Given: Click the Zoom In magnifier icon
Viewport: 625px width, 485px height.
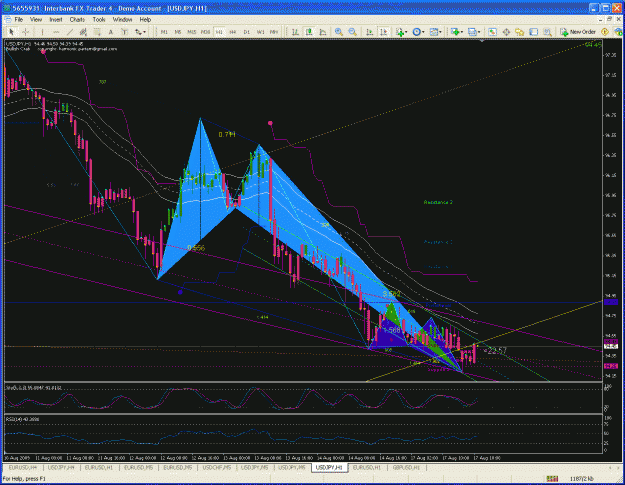Looking at the screenshot, I should 339,32.
